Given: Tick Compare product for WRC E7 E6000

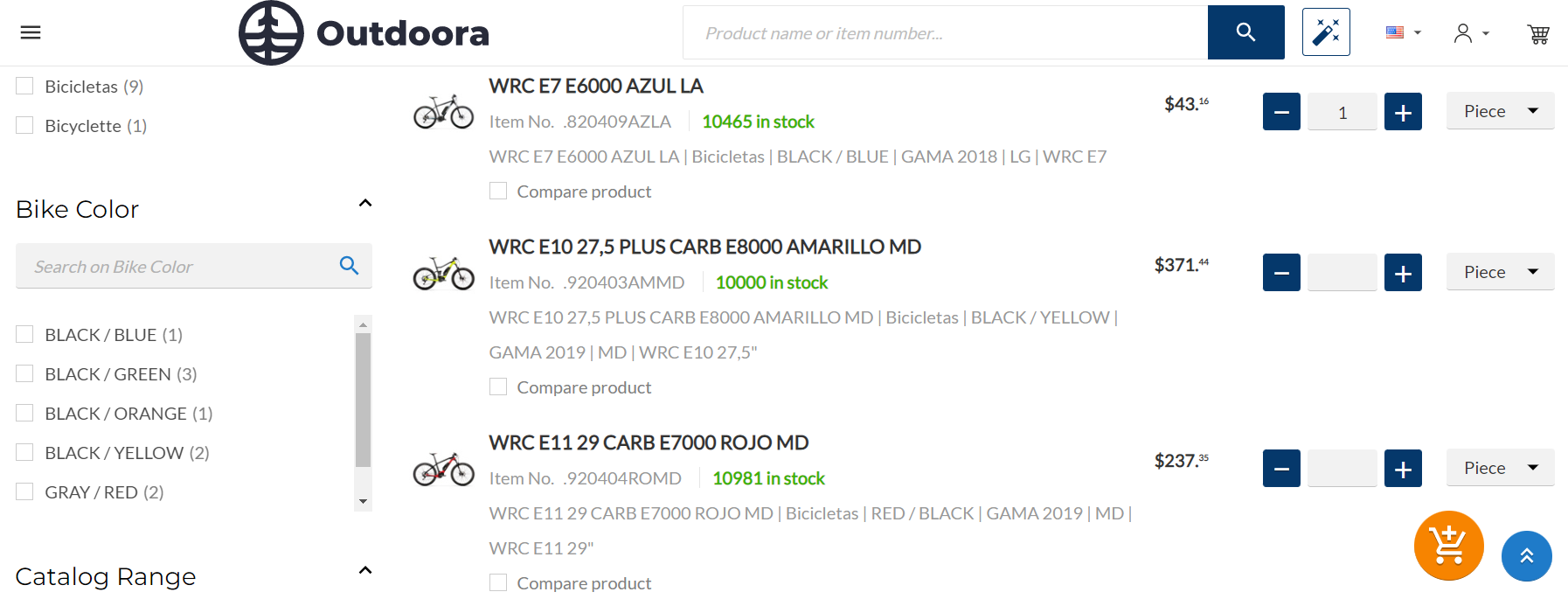Looking at the screenshot, I should point(498,192).
